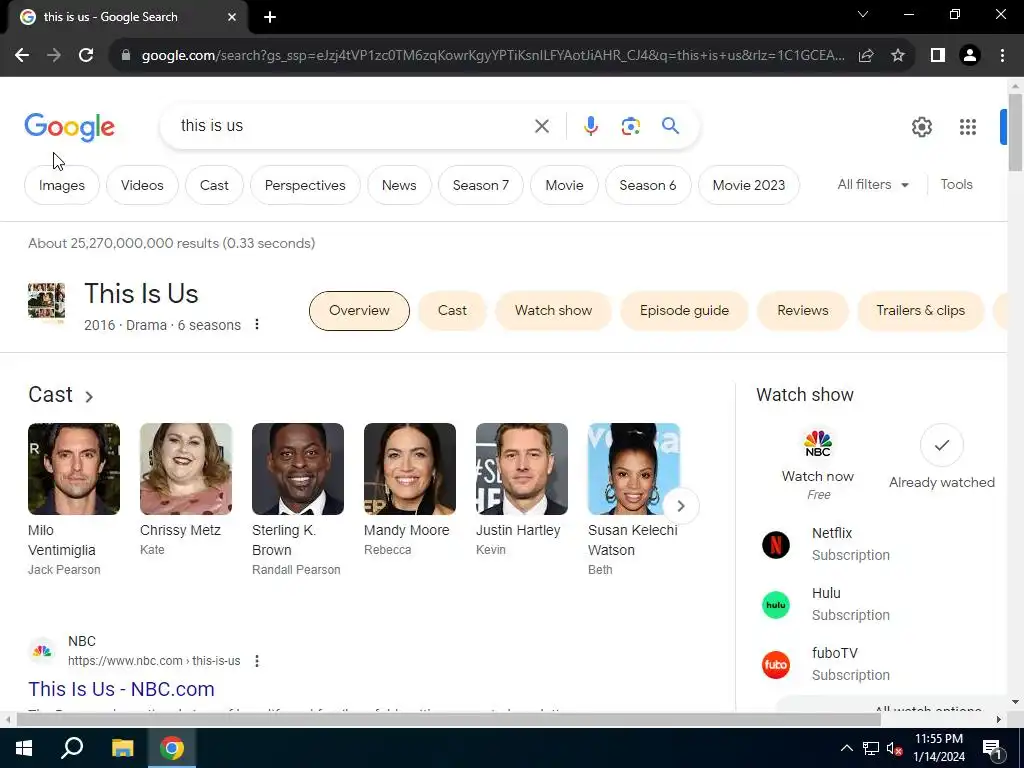The image size is (1024, 768).
Task: Select the Movie filter chip
Action: click(564, 185)
